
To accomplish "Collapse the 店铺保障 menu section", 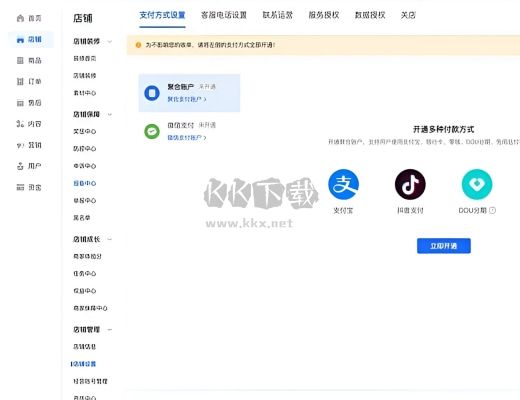I will pyautogui.click(x=110, y=115).
